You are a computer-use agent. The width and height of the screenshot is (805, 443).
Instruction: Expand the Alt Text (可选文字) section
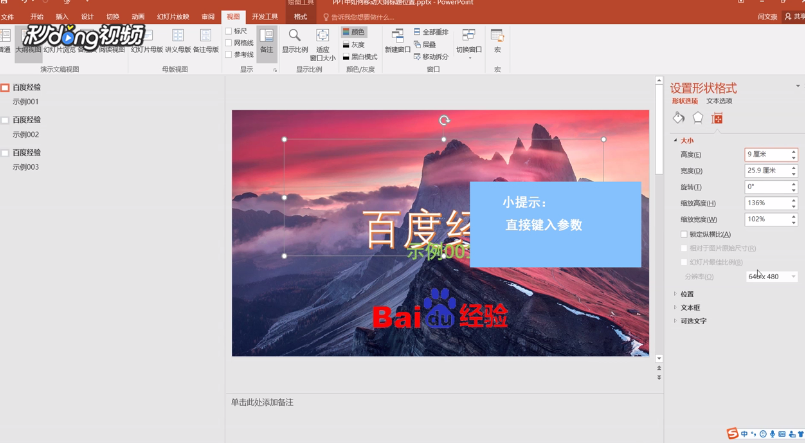click(x=676, y=320)
